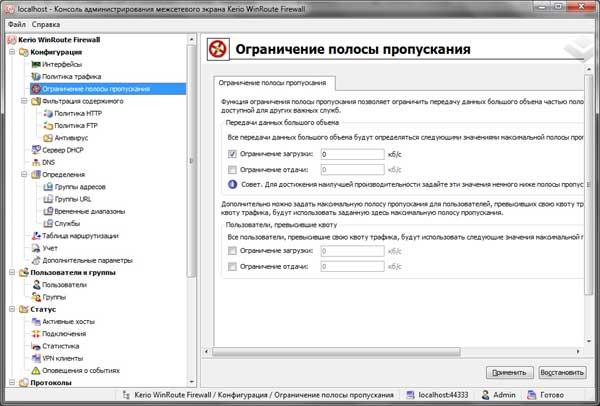This screenshot has height=406, width=600.
Task: Click the Антивирус icon
Action: (48, 138)
